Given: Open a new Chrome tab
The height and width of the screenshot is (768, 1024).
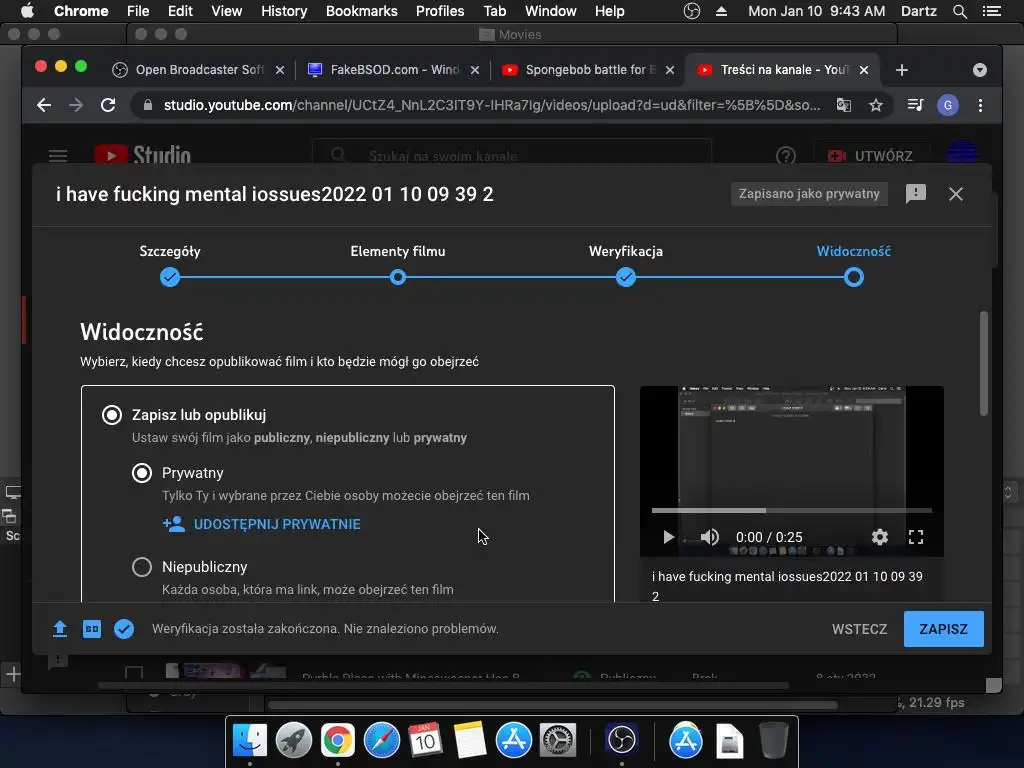Looking at the screenshot, I should [902, 70].
